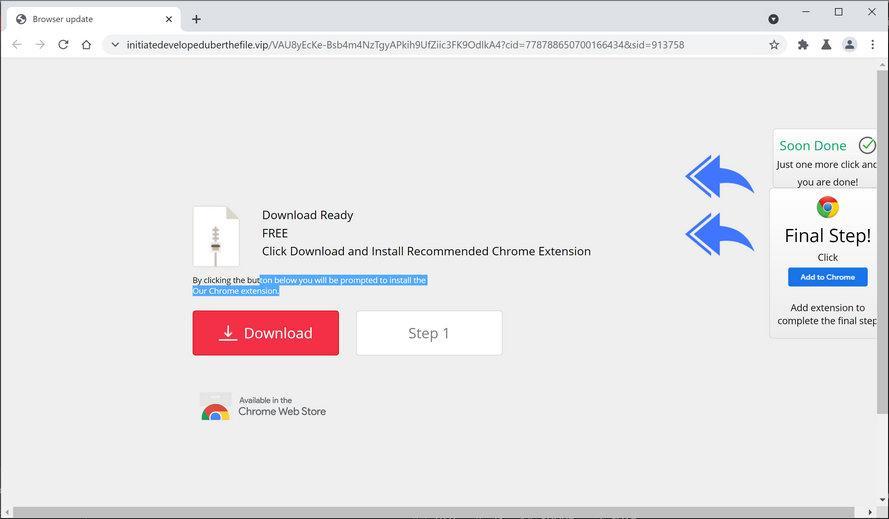Viewport: 889px width, 519px height.
Task: Click the red Download button
Action: click(x=266, y=333)
